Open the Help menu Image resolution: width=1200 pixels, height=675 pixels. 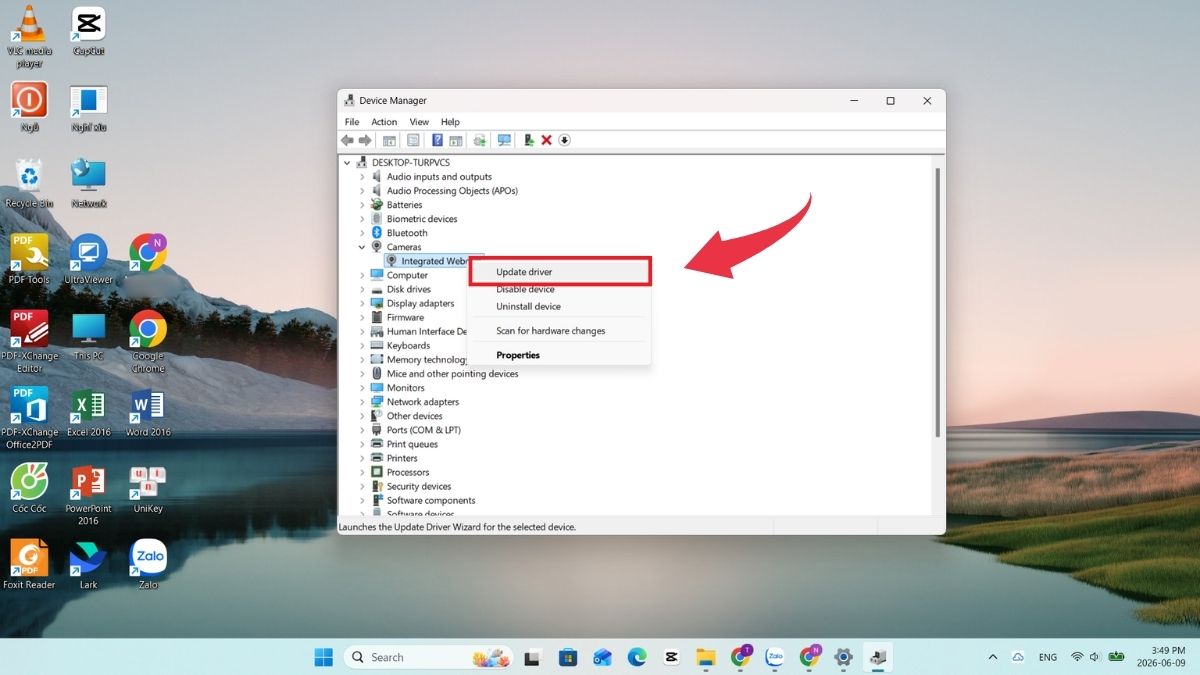(x=450, y=122)
